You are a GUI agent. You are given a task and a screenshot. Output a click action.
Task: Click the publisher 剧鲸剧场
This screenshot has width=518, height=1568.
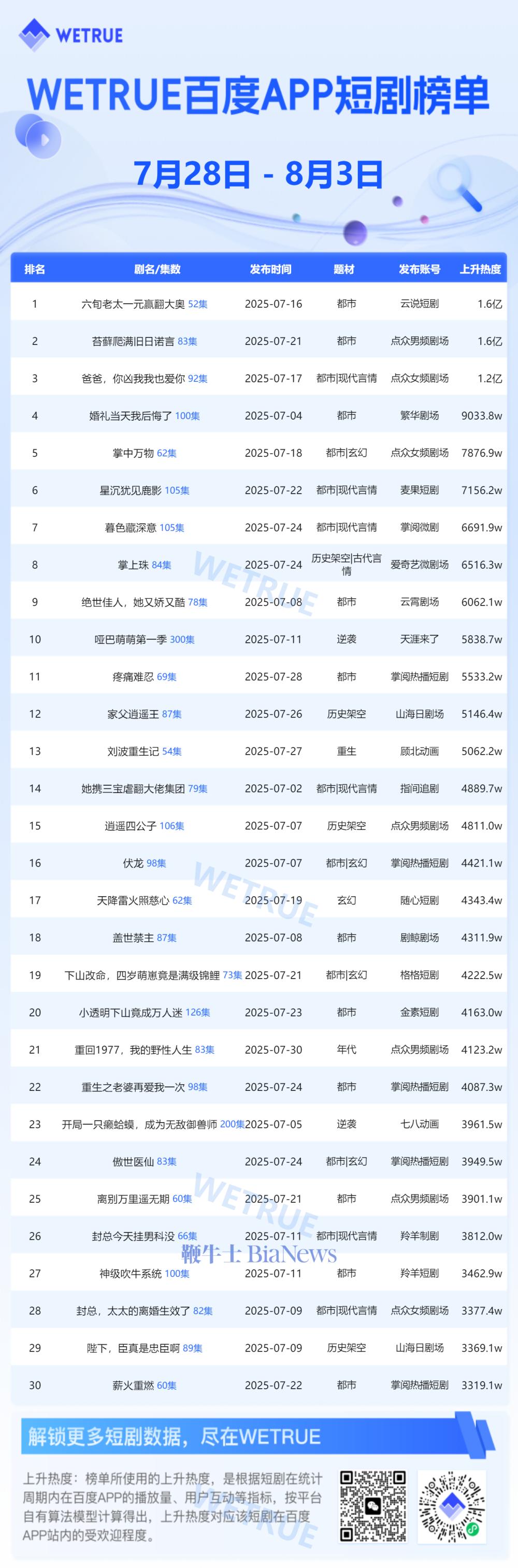(420, 938)
